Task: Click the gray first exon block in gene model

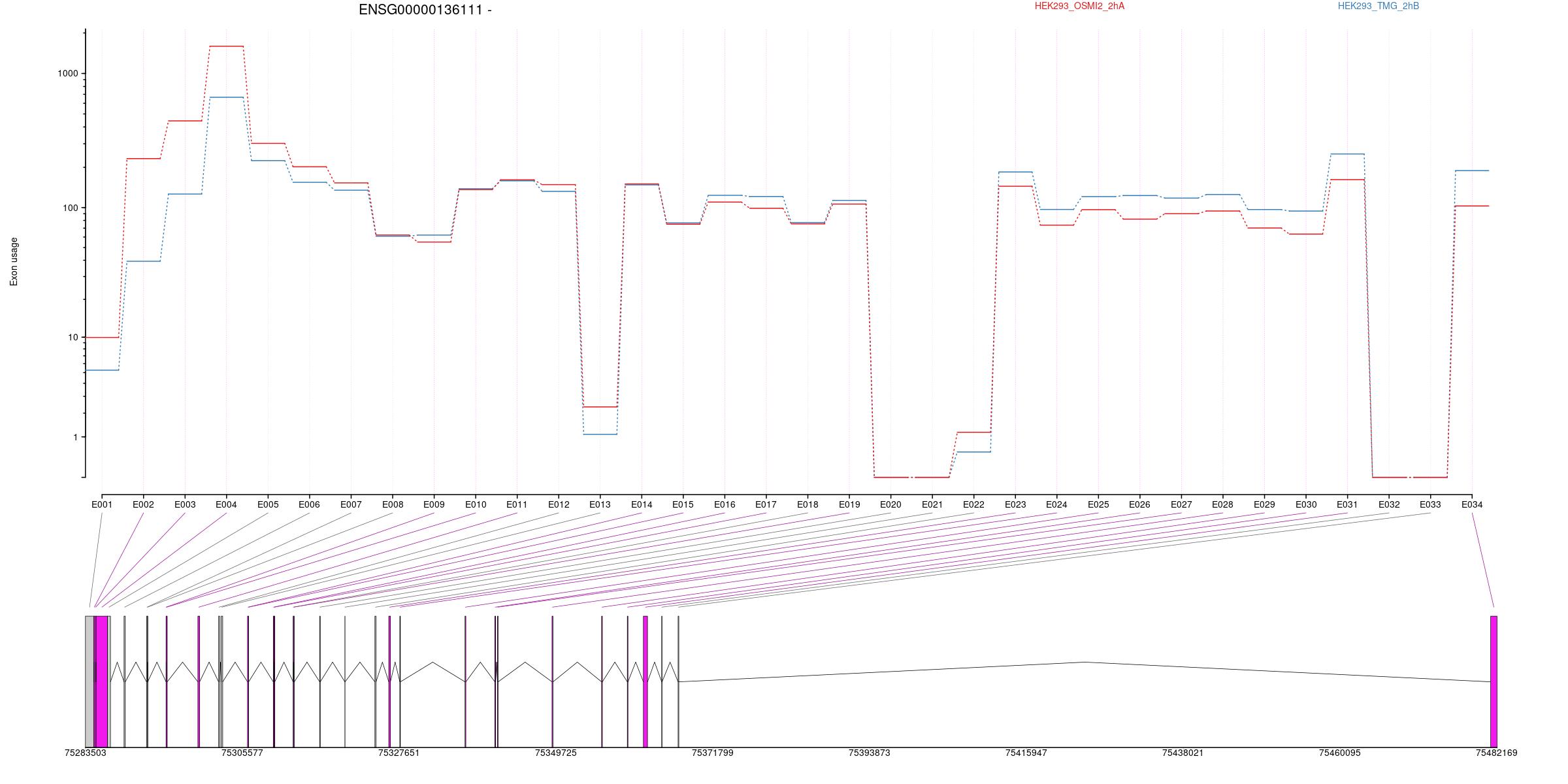Action: pyautogui.click(x=90, y=681)
